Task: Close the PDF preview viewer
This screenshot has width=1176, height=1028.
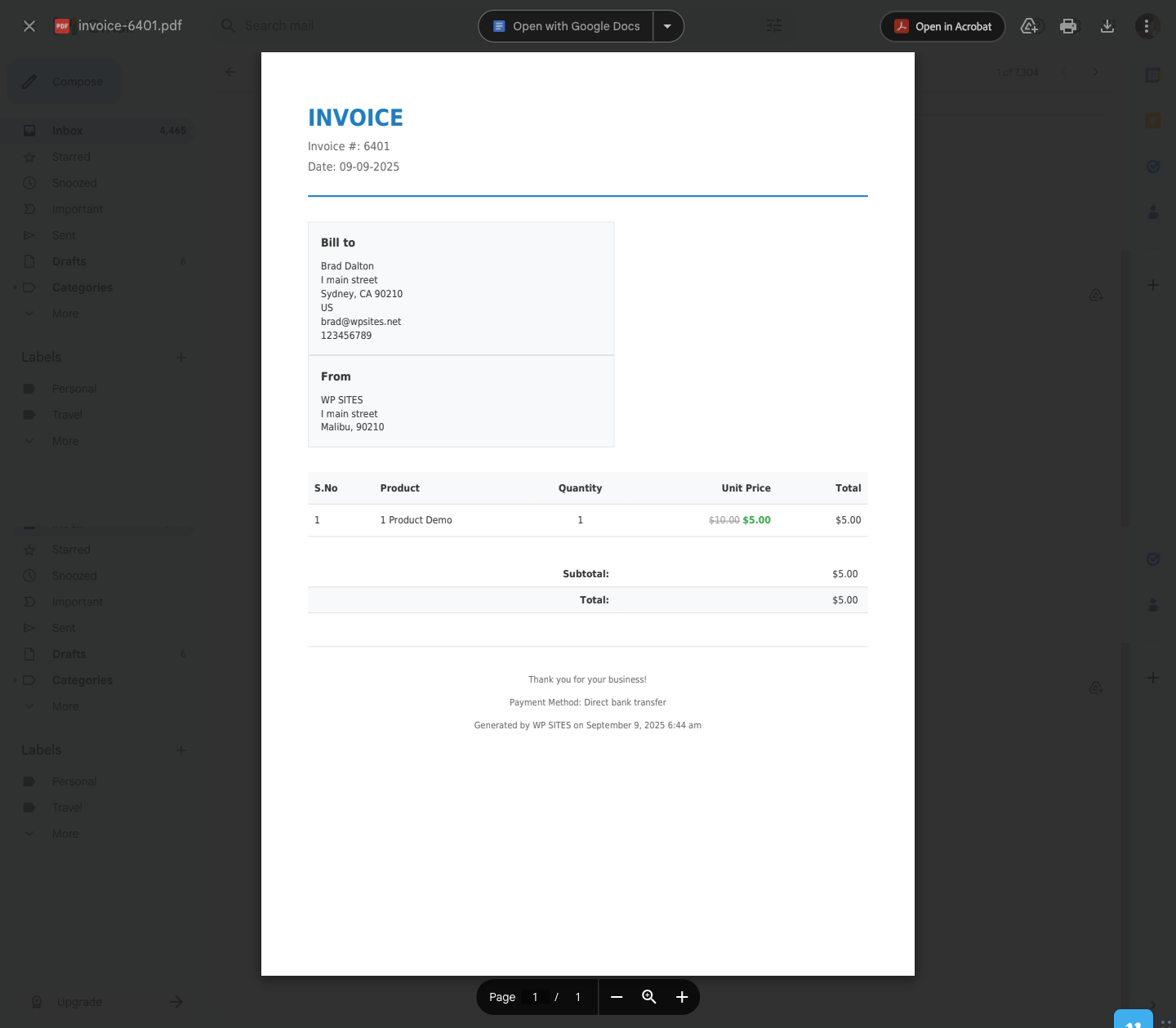Action: tap(29, 26)
